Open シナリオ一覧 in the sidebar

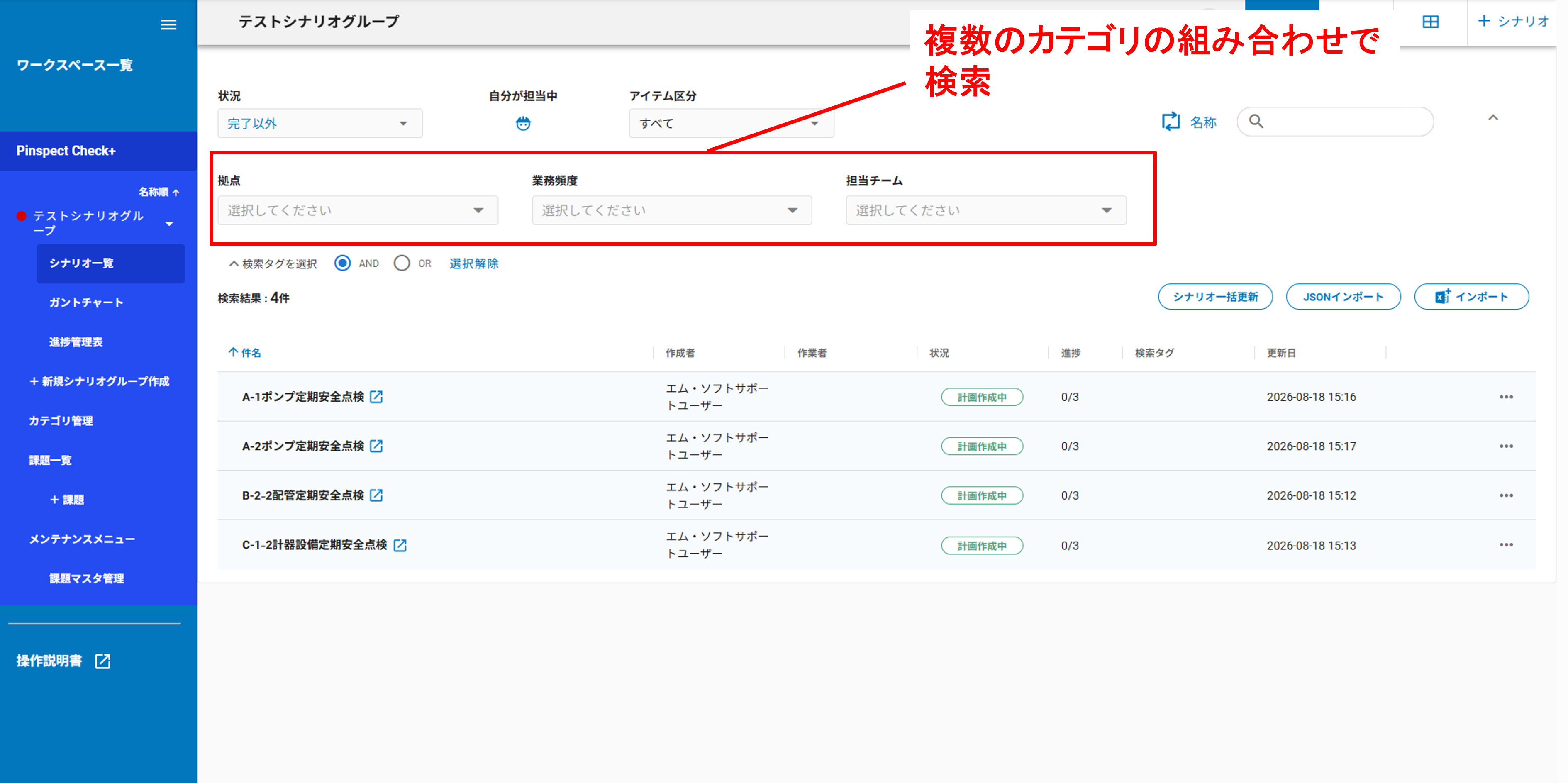[111, 263]
